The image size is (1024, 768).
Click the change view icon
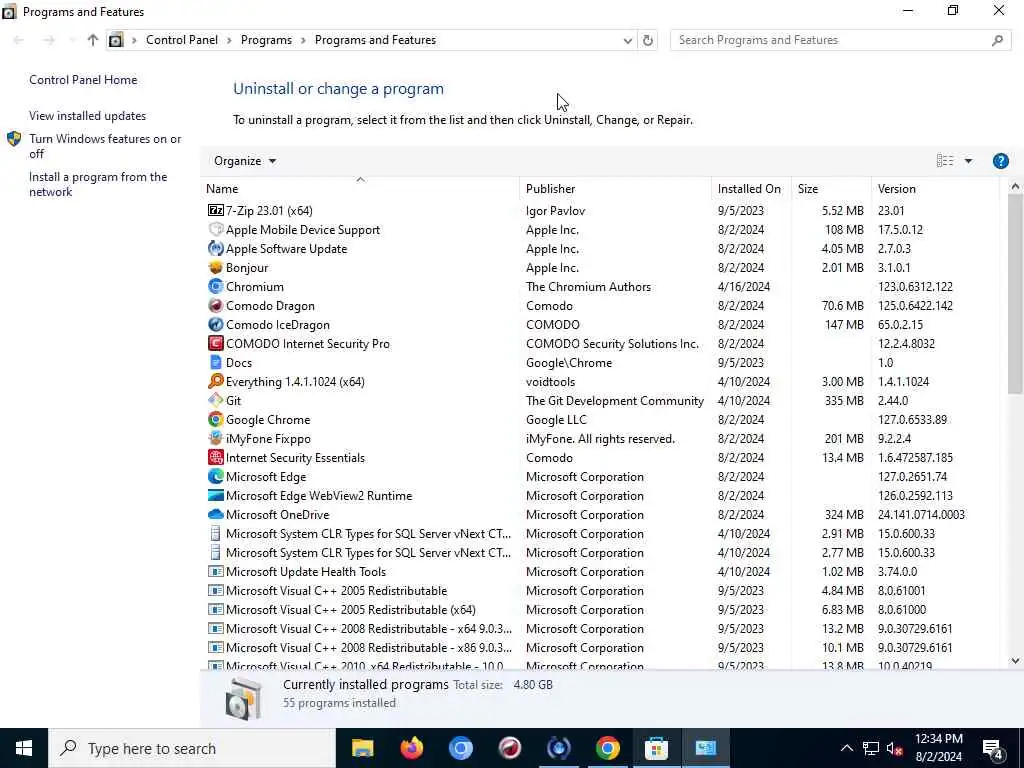tap(945, 161)
